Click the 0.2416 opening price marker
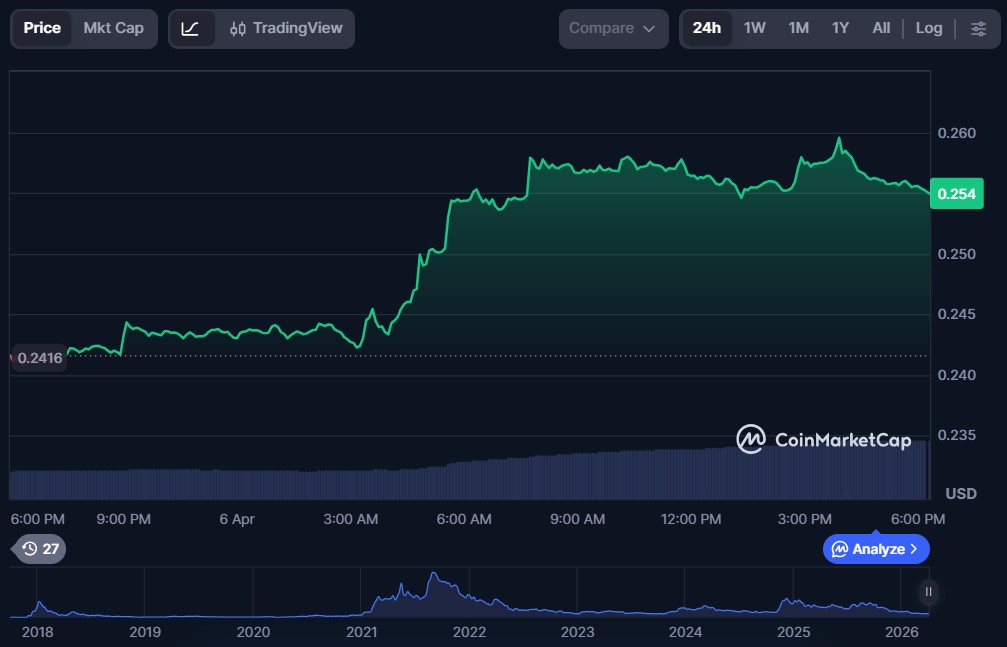Viewport: 1007px width, 647px height. [x=40, y=357]
